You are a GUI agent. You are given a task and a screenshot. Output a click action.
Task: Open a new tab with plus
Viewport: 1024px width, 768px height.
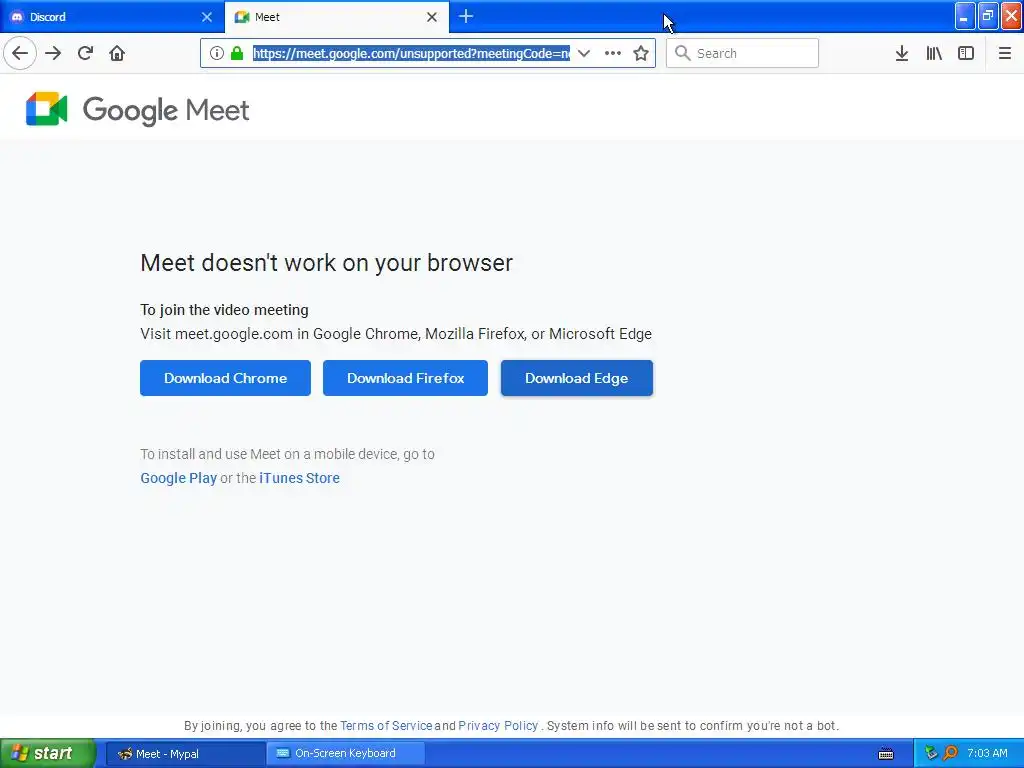[x=466, y=16]
